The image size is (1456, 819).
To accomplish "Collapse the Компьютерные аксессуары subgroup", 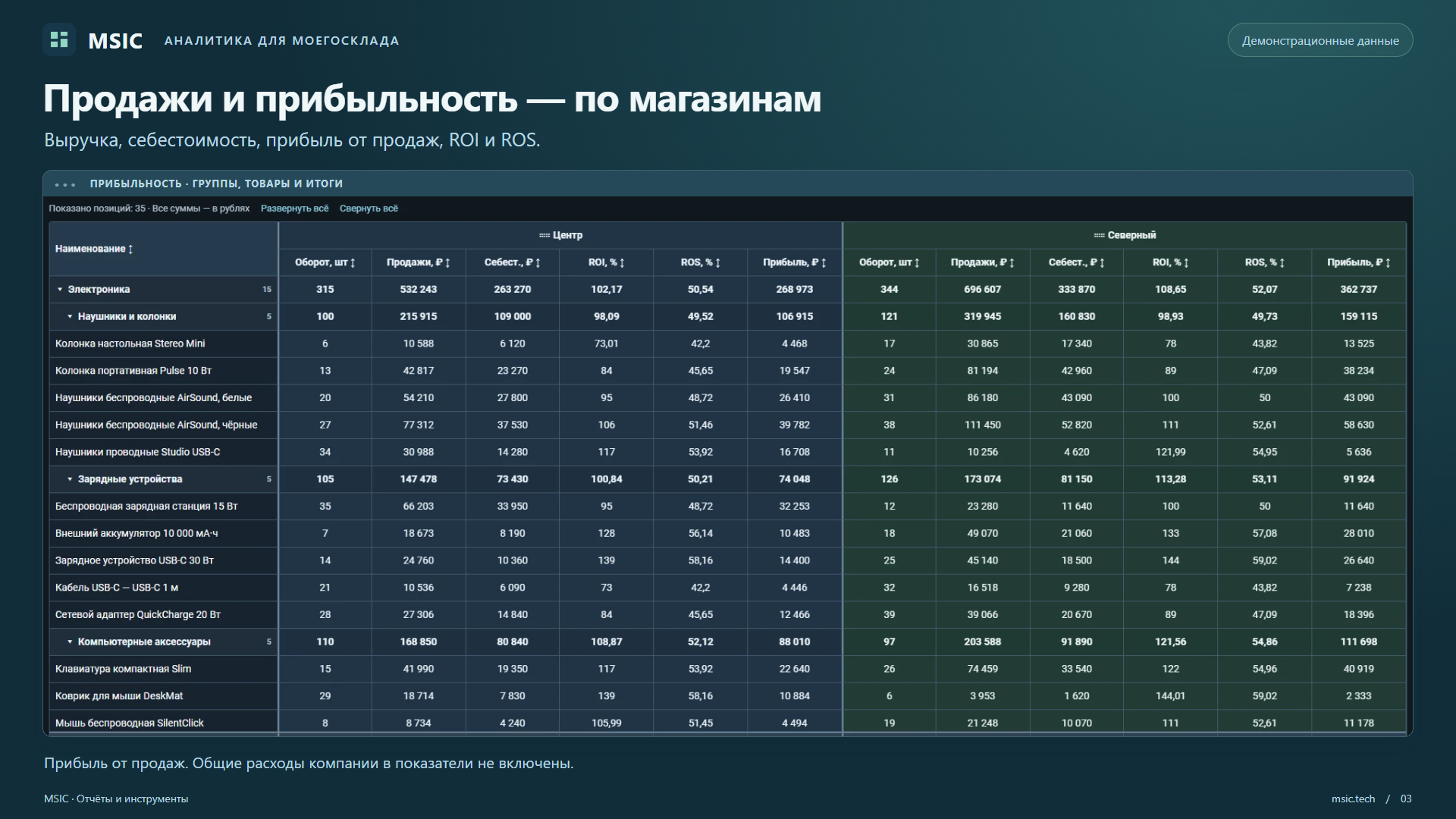I will click(70, 642).
